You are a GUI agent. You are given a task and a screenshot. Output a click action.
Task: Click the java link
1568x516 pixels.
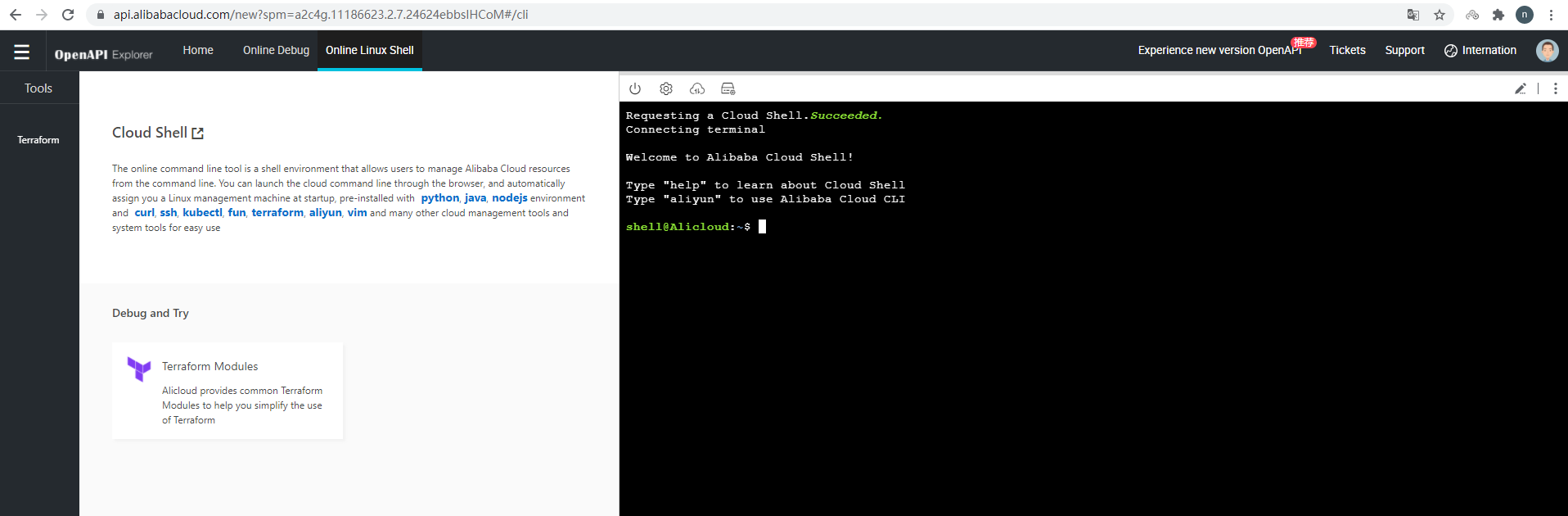click(x=475, y=197)
